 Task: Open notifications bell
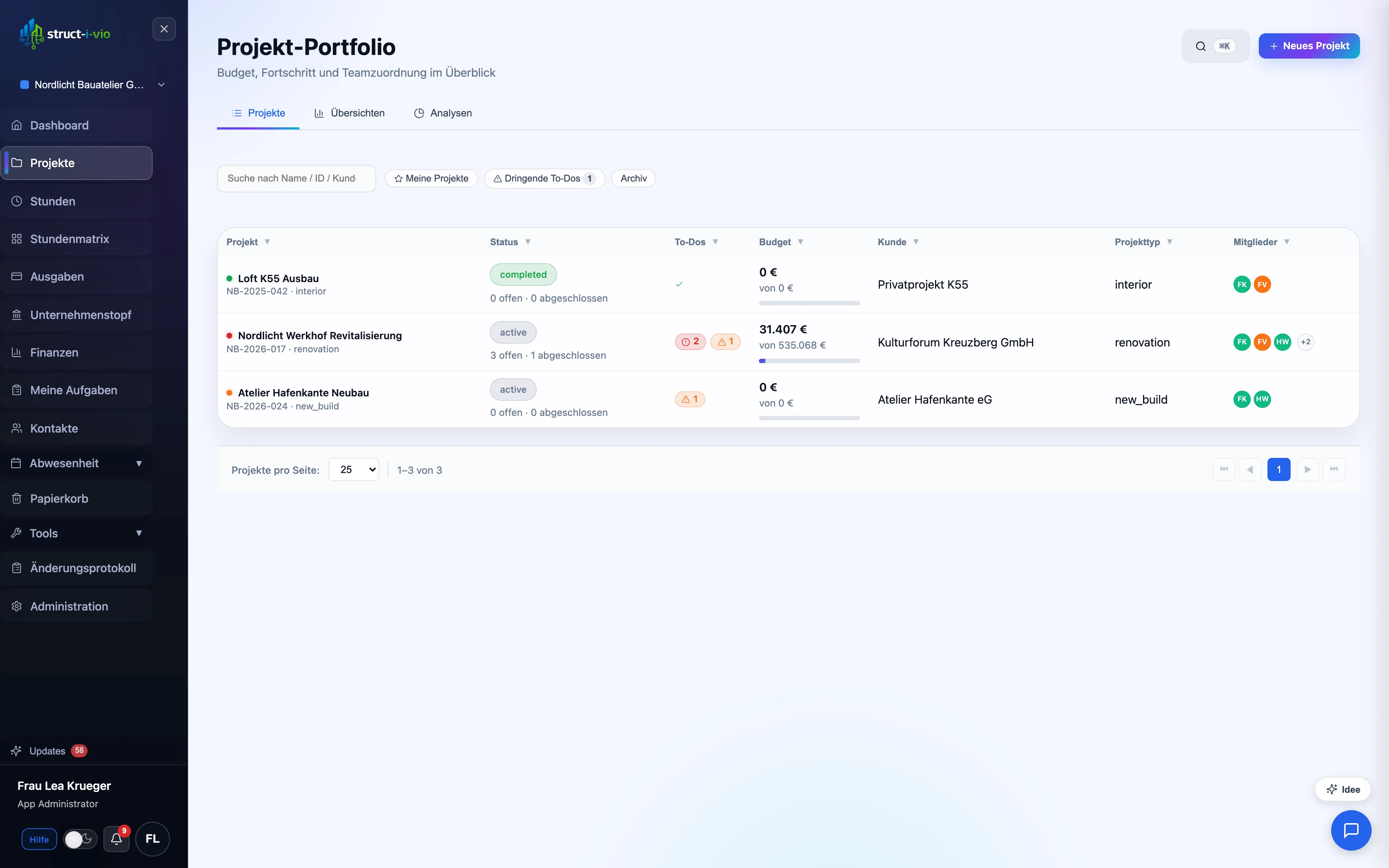(x=116, y=839)
